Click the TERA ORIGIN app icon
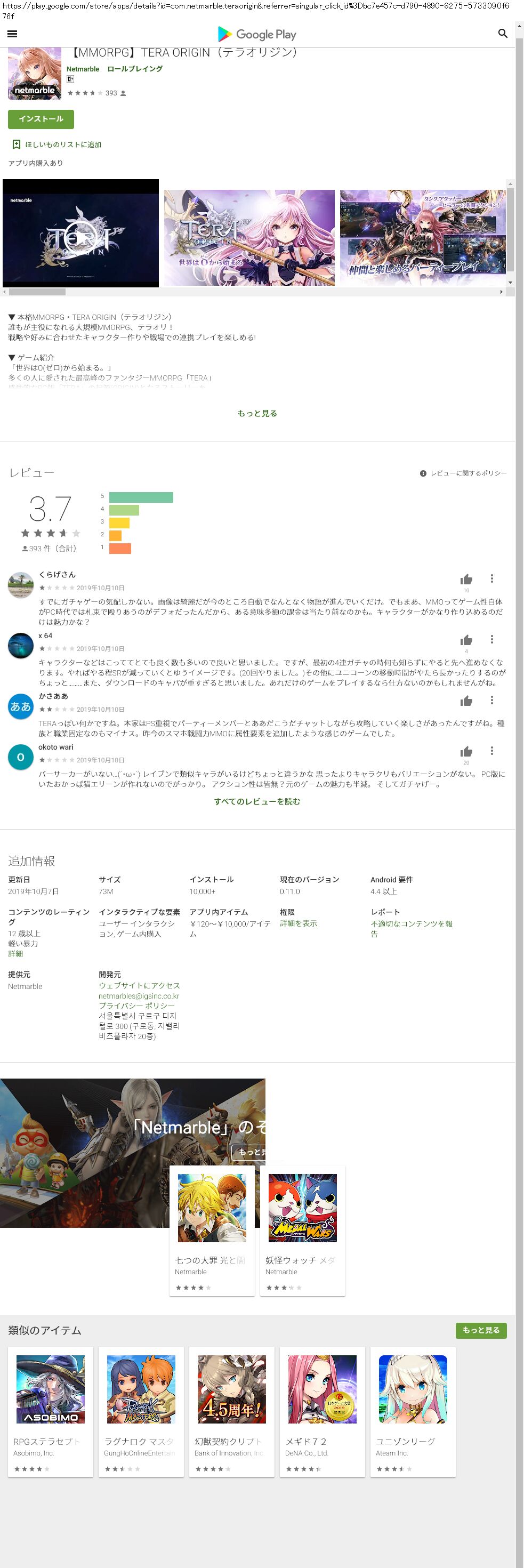 (x=35, y=73)
